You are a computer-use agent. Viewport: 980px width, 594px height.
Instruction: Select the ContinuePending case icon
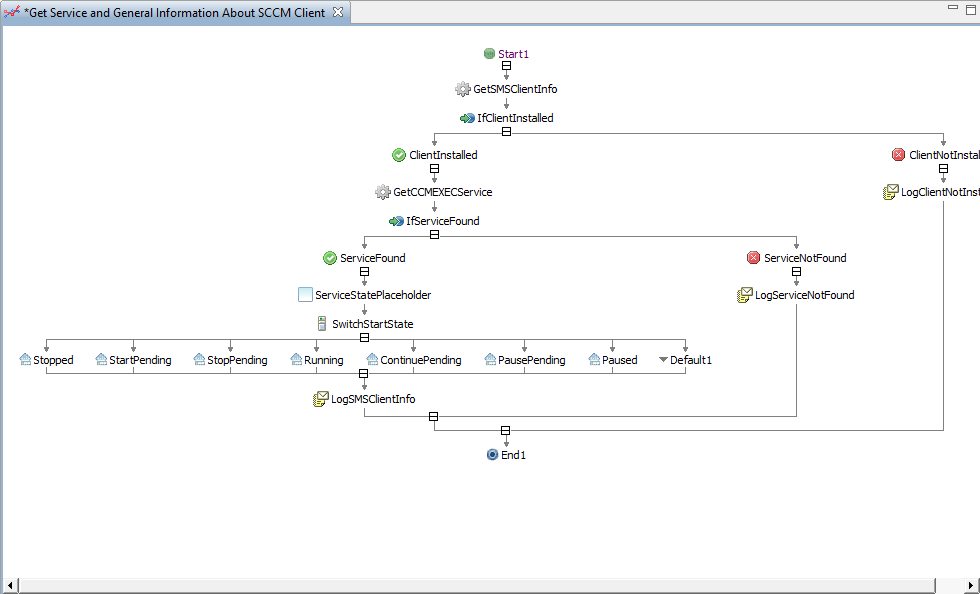point(372,360)
